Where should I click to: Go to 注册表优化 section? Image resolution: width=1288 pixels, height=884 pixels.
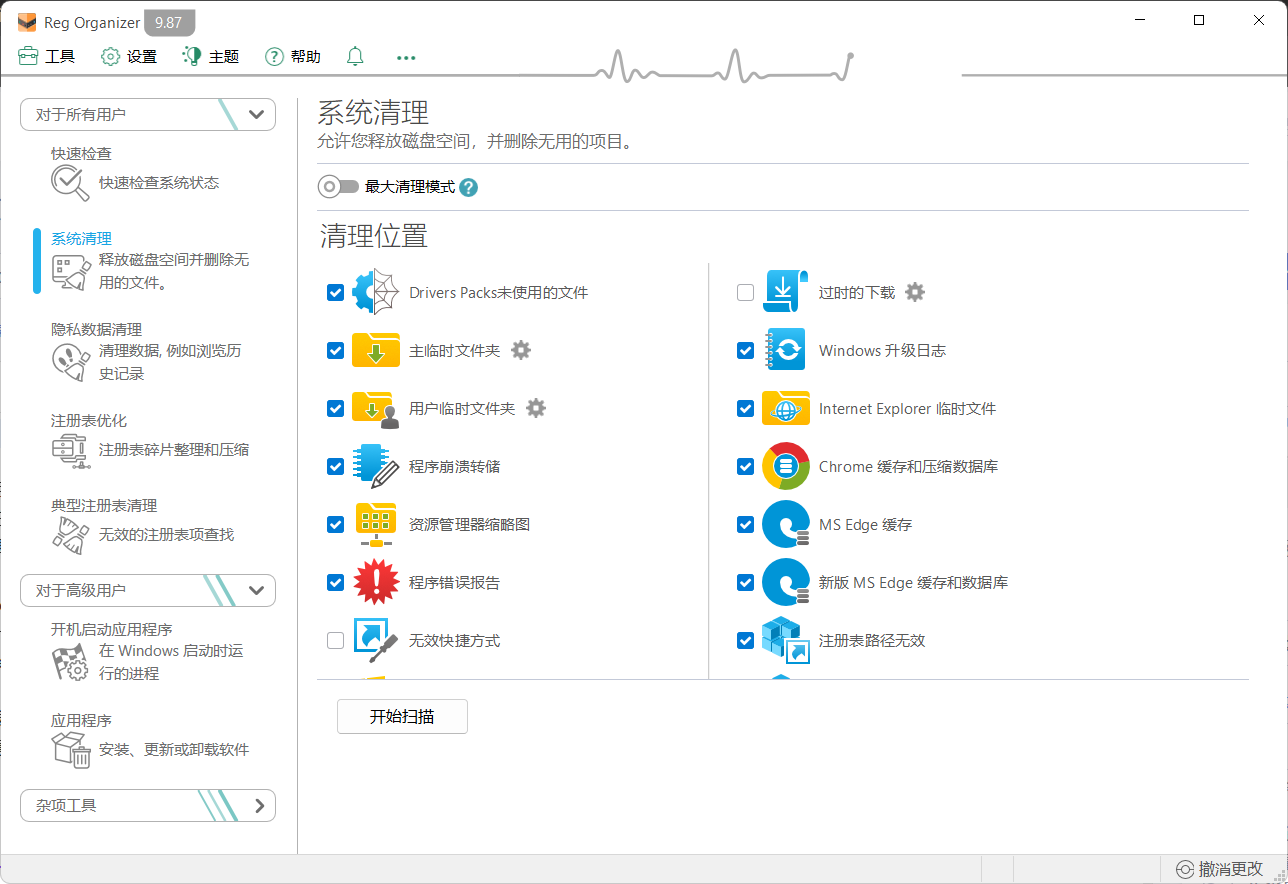[x=89, y=421]
